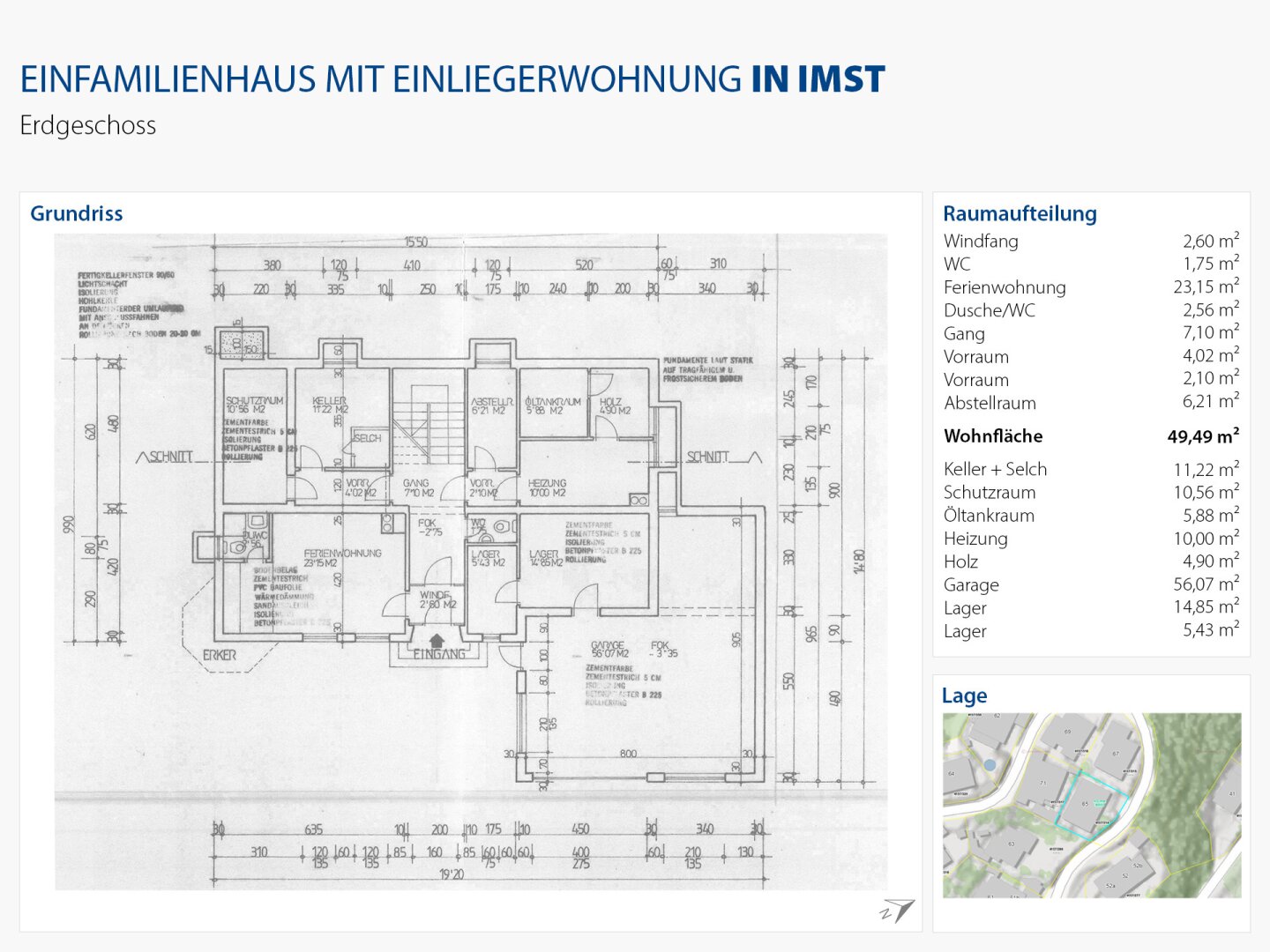Select the '2,10 m²' Vorraum value
The width and height of the screenshot is (1270, 952).
click(x=1211, y=378)
